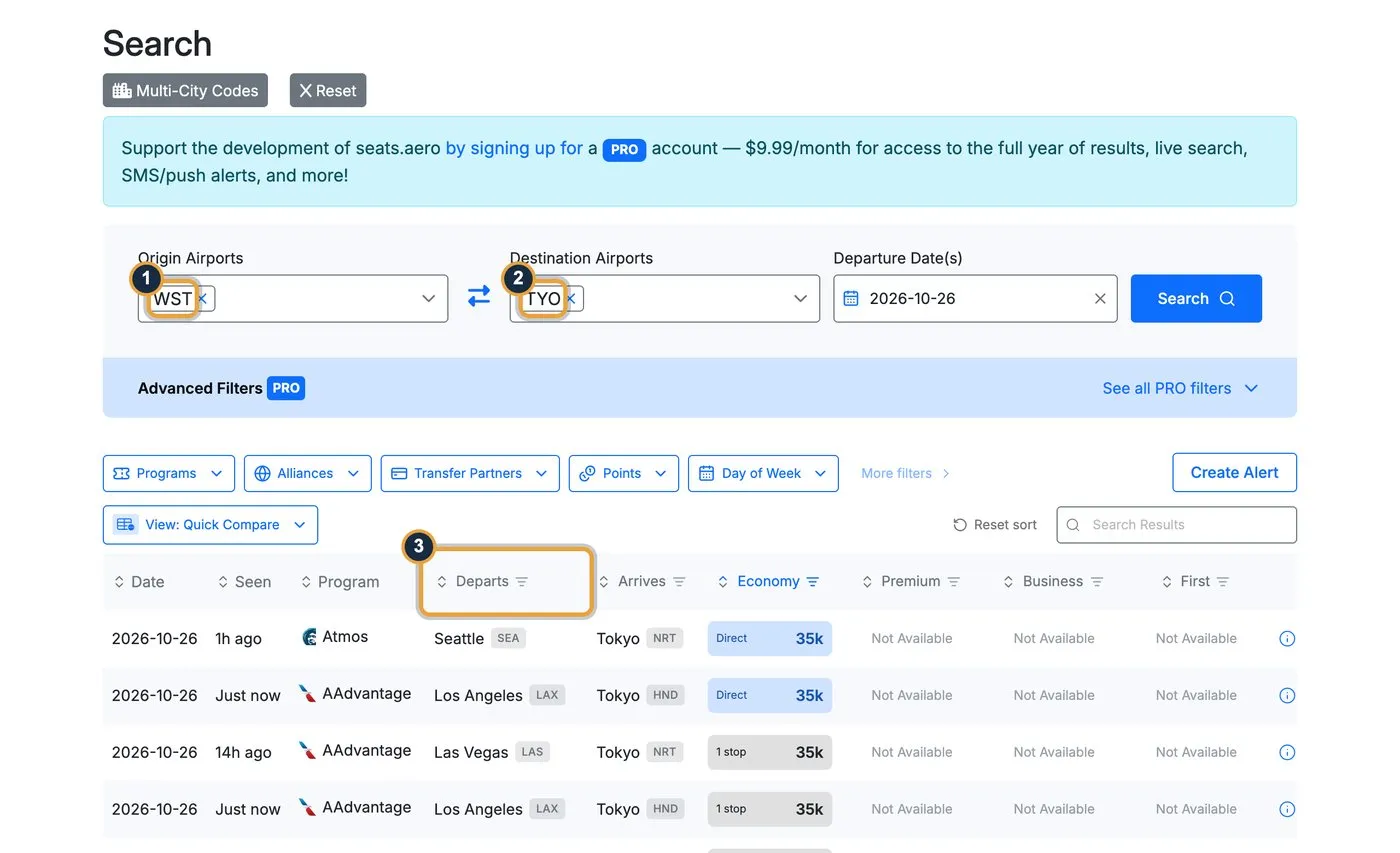This screenshot has width=1400, height=853.
Task: Open the Day of Week filter dropdown
Action: [x=763, y=473]
